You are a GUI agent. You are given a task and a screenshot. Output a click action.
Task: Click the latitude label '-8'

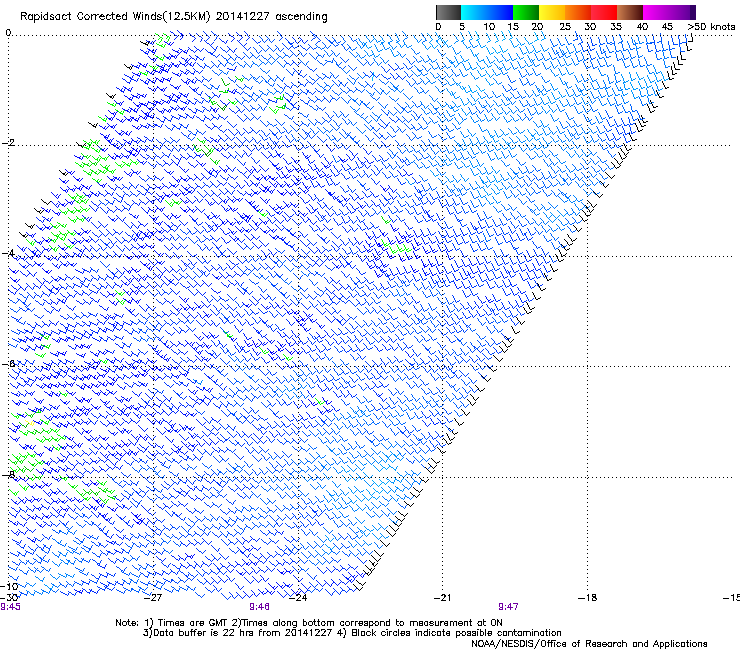click(x=8, y=474)
